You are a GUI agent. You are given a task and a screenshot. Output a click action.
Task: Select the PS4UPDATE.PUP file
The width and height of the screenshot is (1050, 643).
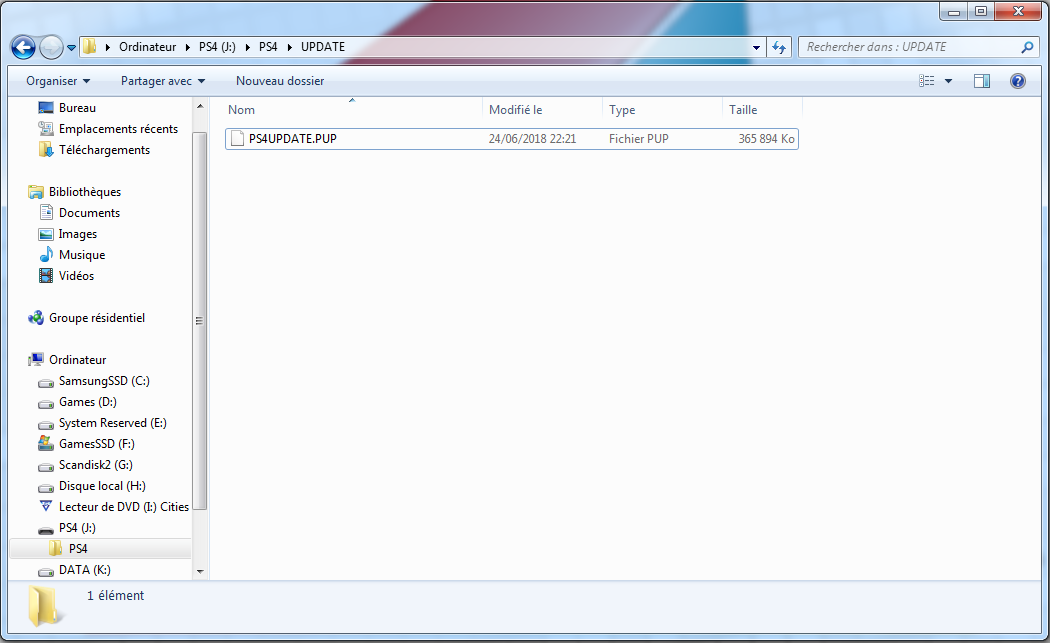(292, 139)
